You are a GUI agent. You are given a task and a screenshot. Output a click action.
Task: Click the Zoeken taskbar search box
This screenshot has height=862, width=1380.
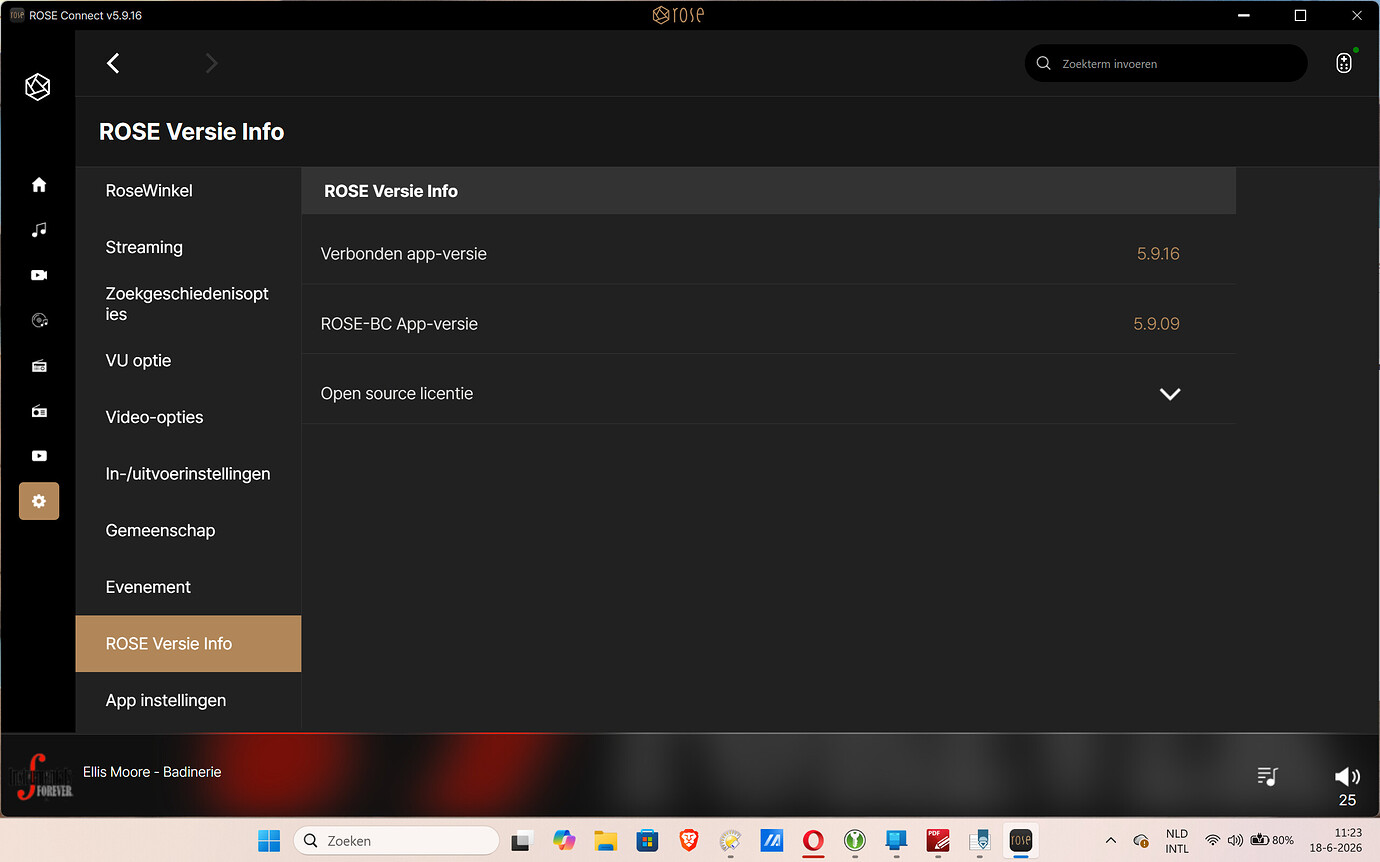coord(396,841)
